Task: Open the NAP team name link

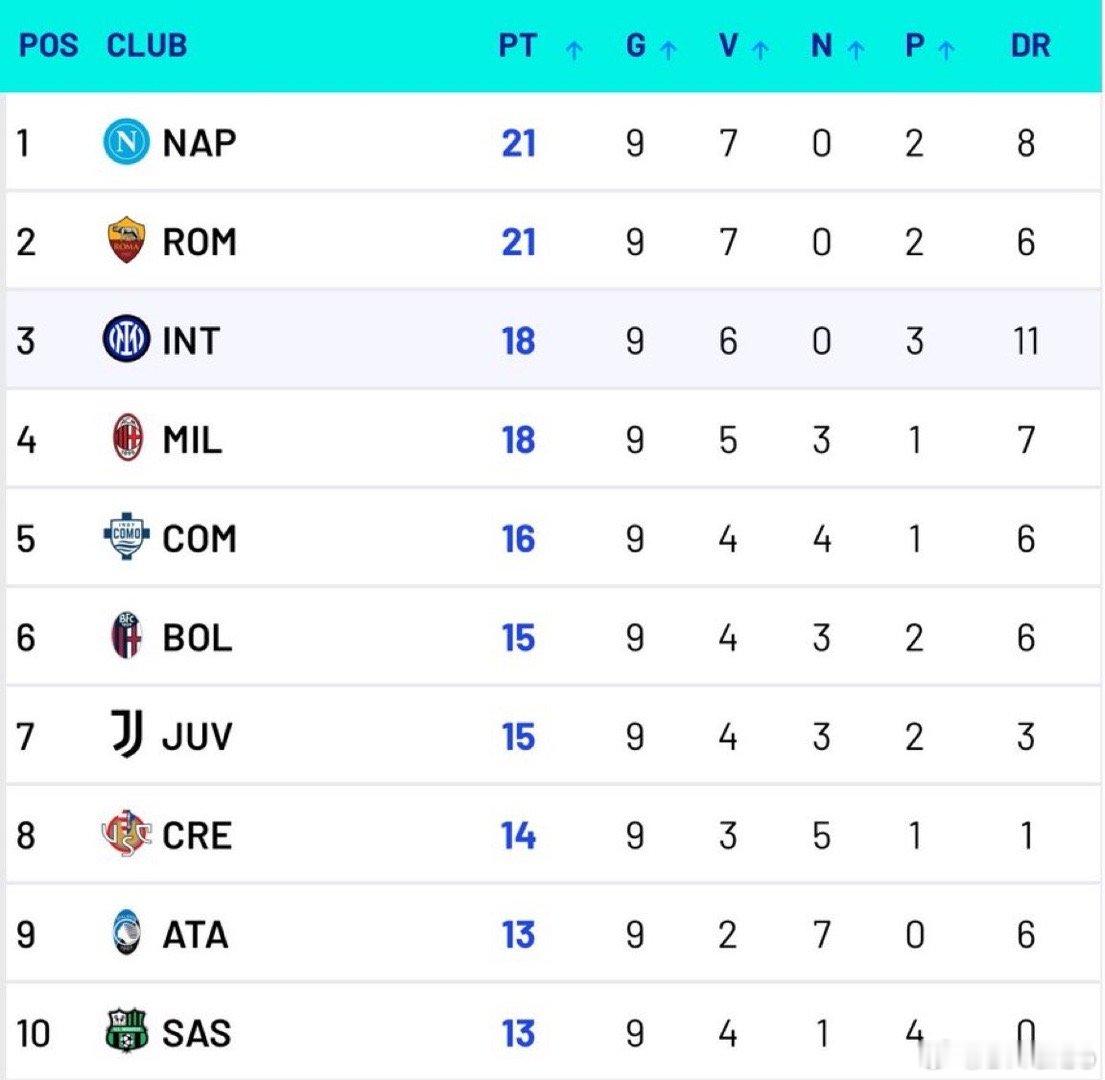Action: 199,143
